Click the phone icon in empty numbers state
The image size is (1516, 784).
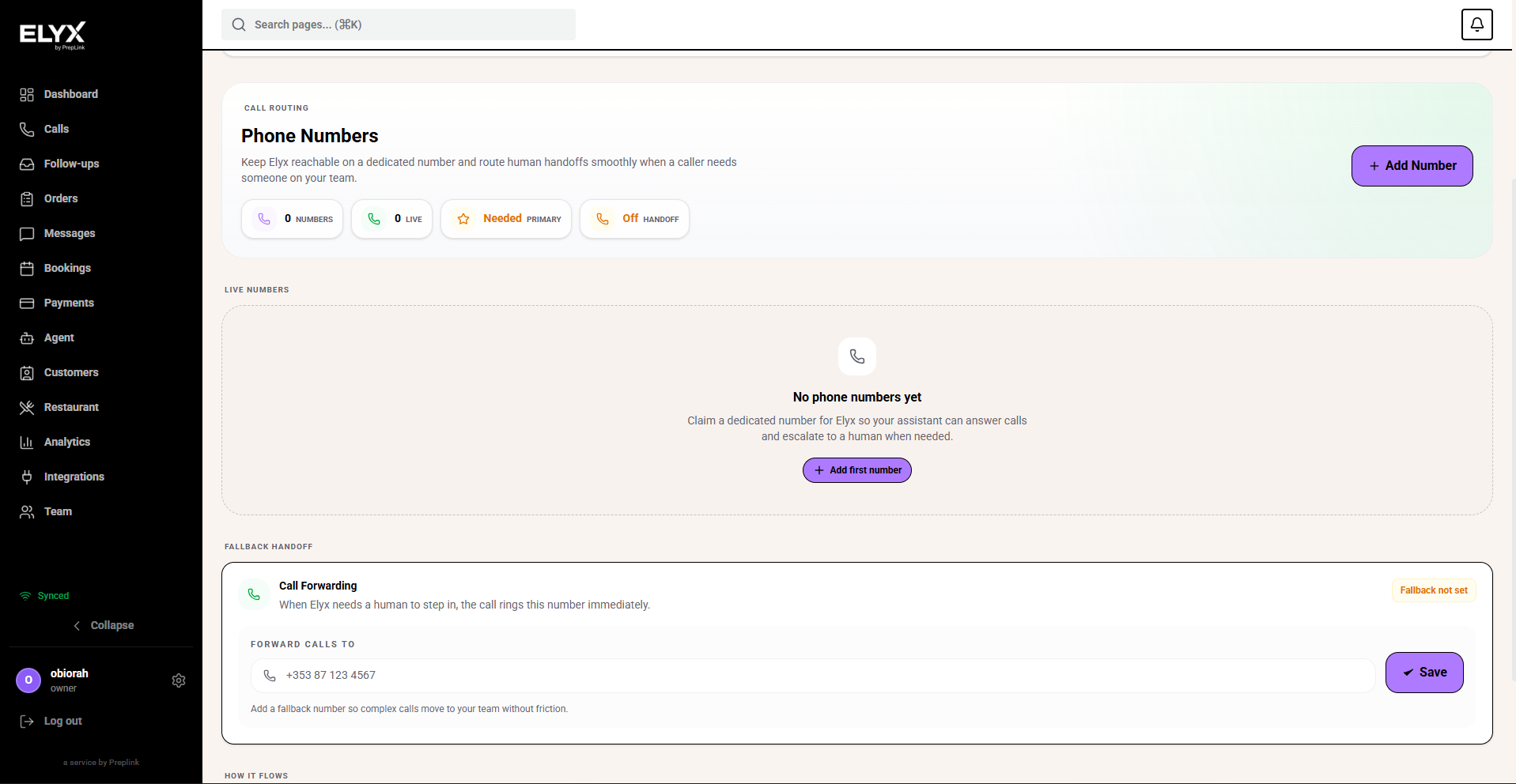pos(857,356)
